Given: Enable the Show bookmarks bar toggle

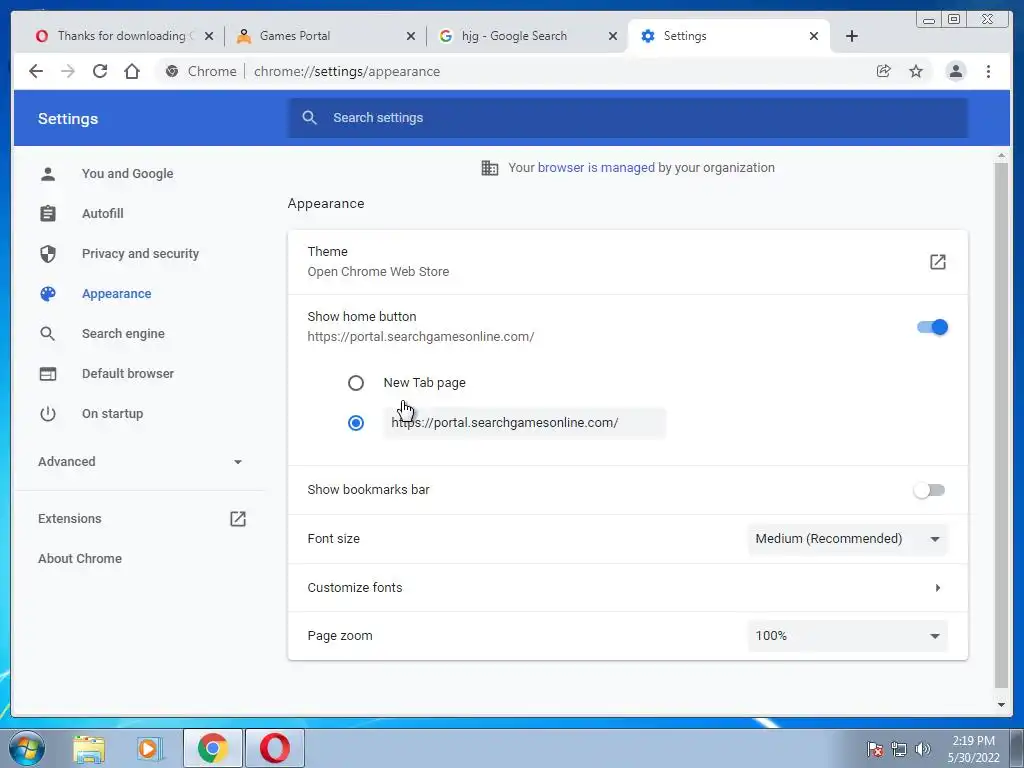Looking at the screenshot, I should click(x=929, y=490).
